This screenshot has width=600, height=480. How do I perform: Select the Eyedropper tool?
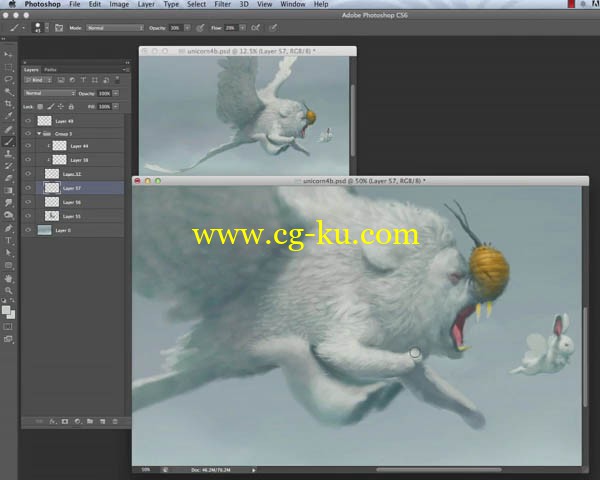click(8, 116)
